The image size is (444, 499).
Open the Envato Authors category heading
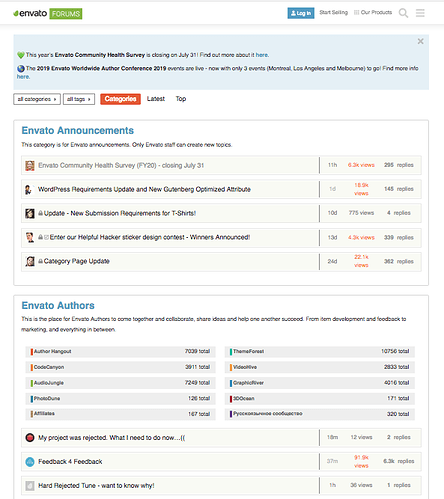[58, 306]
